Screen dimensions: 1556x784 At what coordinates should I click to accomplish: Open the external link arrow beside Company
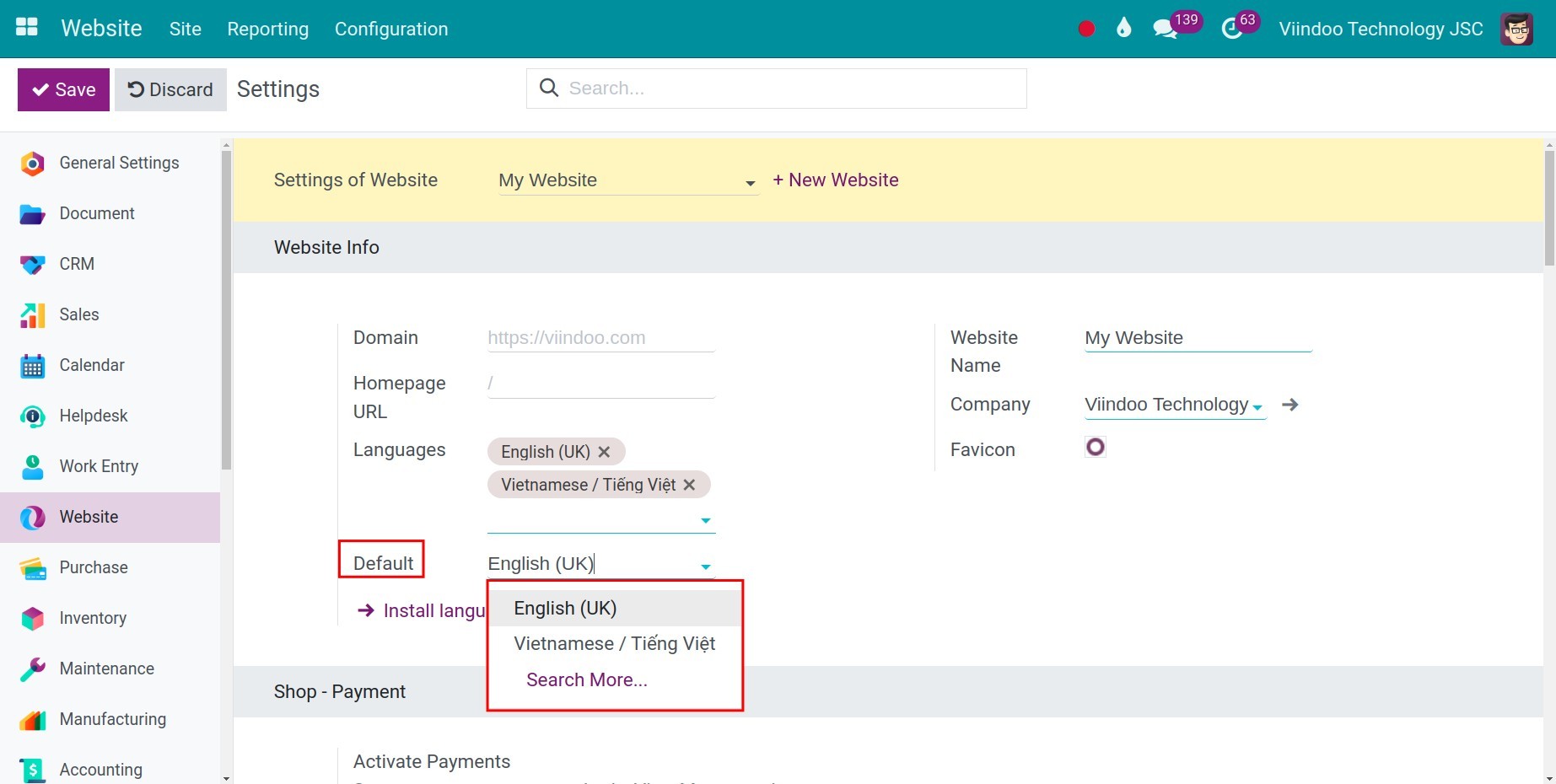tap(1289, 405)
